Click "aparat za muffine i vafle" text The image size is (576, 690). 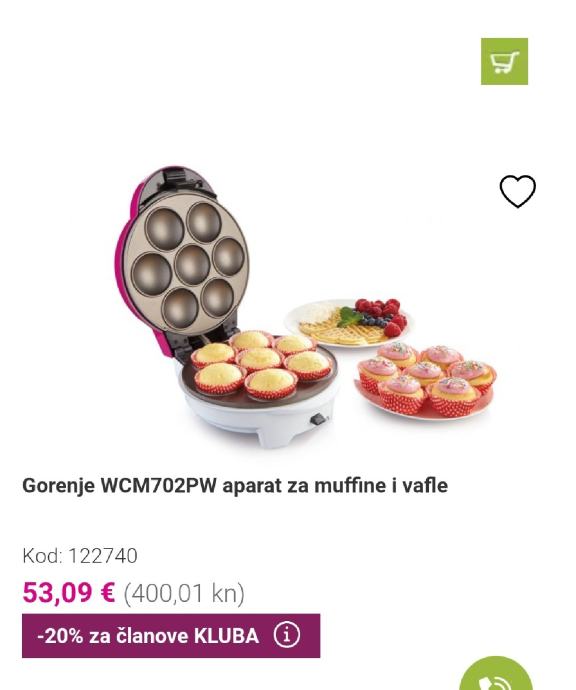(335, 486)
